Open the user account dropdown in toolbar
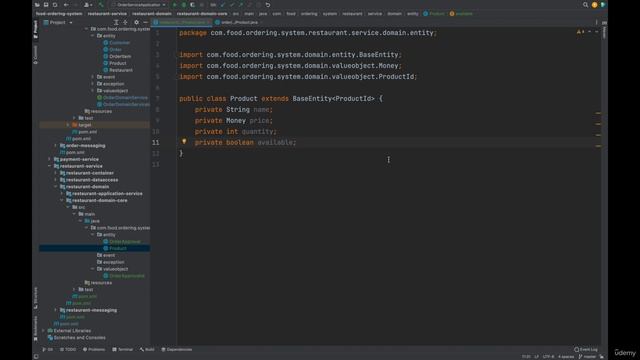Screen dimensions: 640x360 (x=88, y=5)
